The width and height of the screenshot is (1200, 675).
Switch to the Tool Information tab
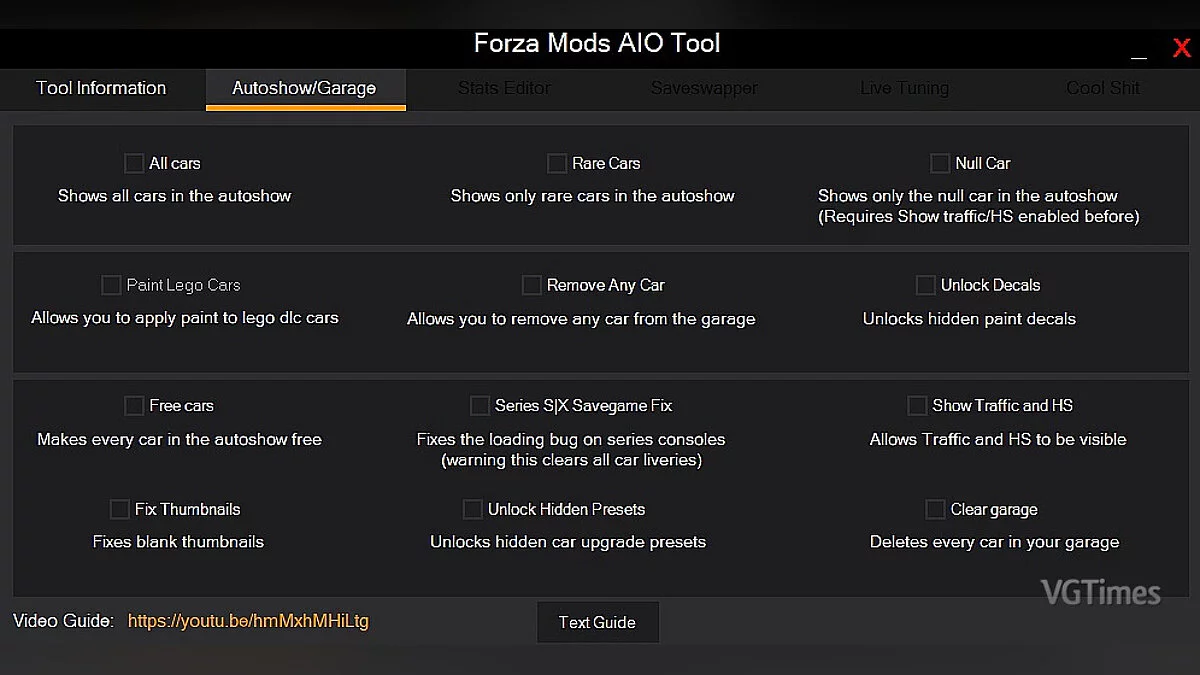click(100, 88)
